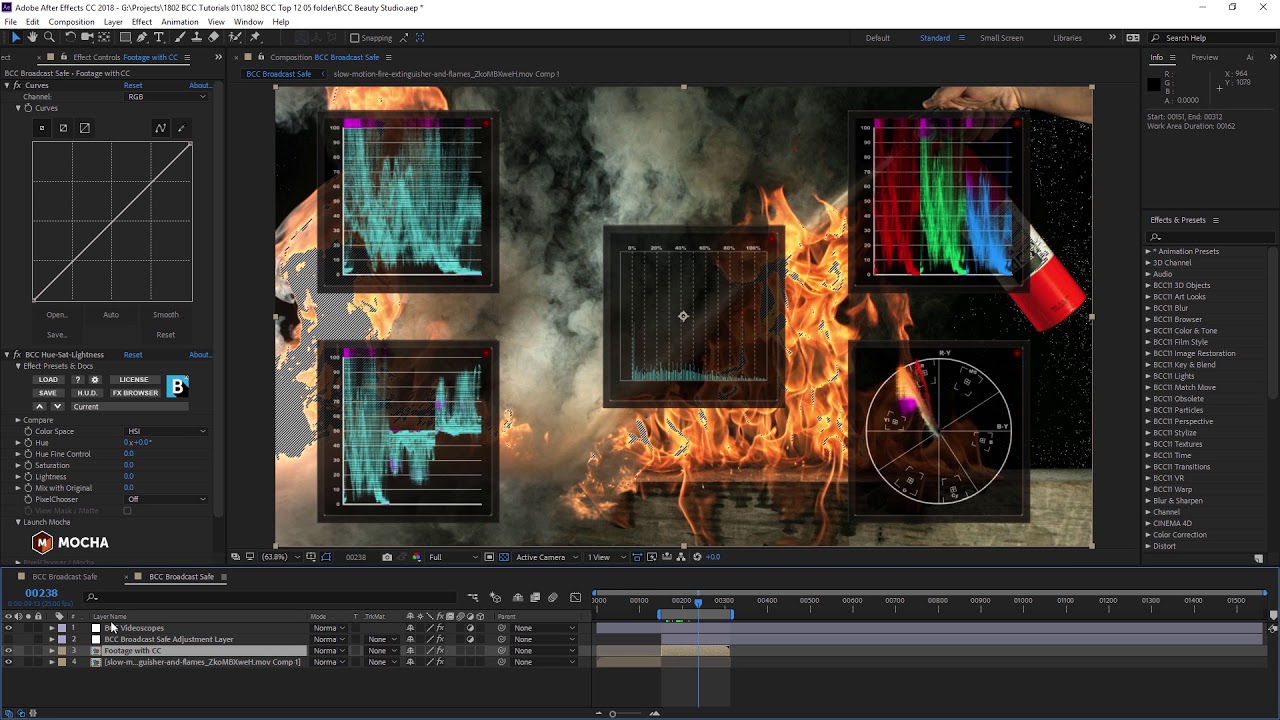Image resolution: width=1280 pixels, height=720 pixels.
Task: Open show channel and color management icon
Action: click(x=417, y=557)
